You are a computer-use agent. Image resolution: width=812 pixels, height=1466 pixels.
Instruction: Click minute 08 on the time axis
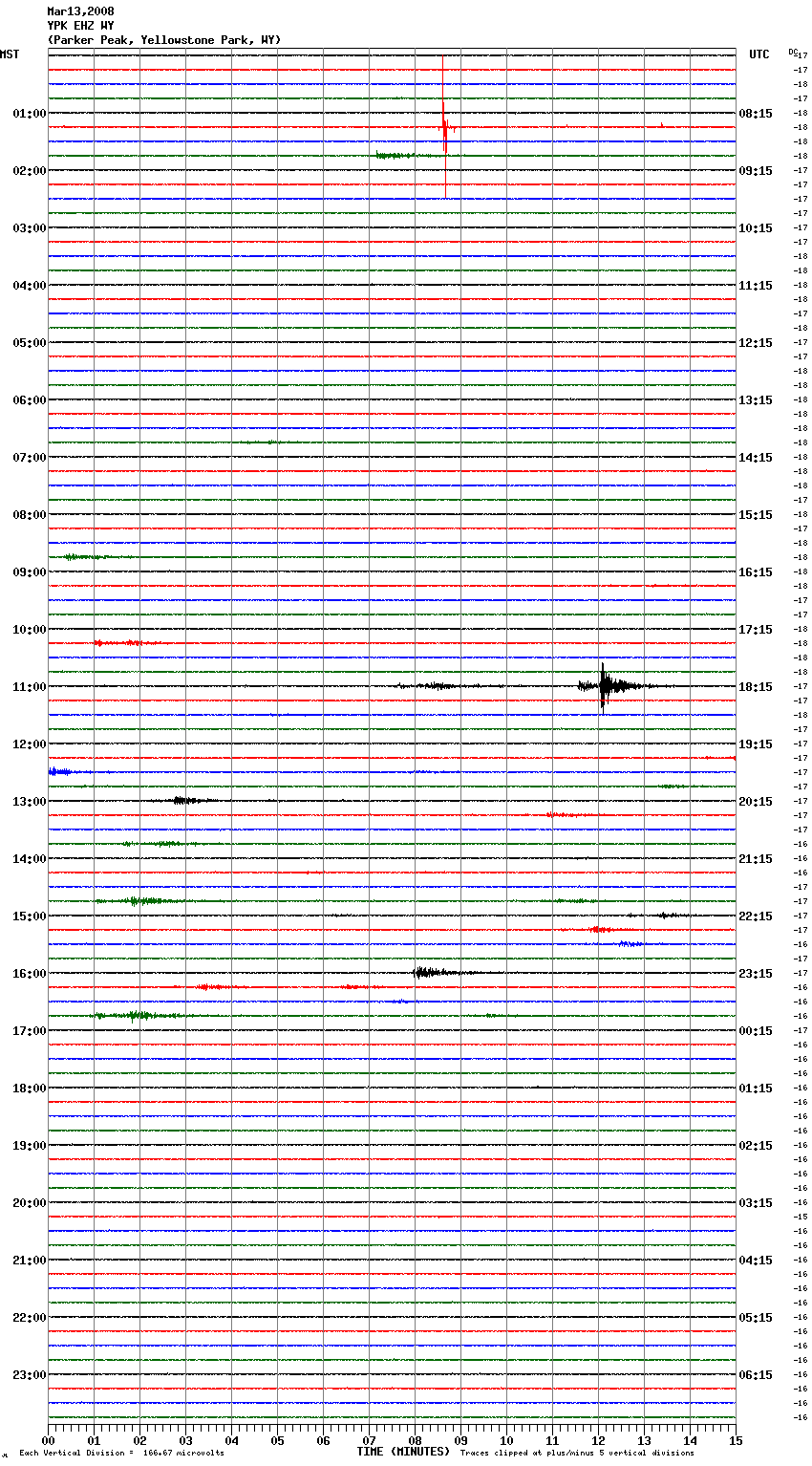pyautogui.click(x=415, y=1440)
